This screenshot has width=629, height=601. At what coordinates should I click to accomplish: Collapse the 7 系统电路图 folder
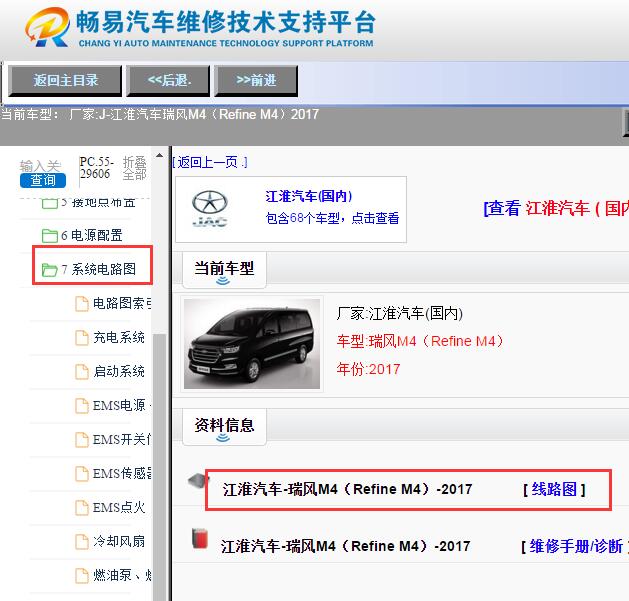pyautogui.click(x=99, y=269)
